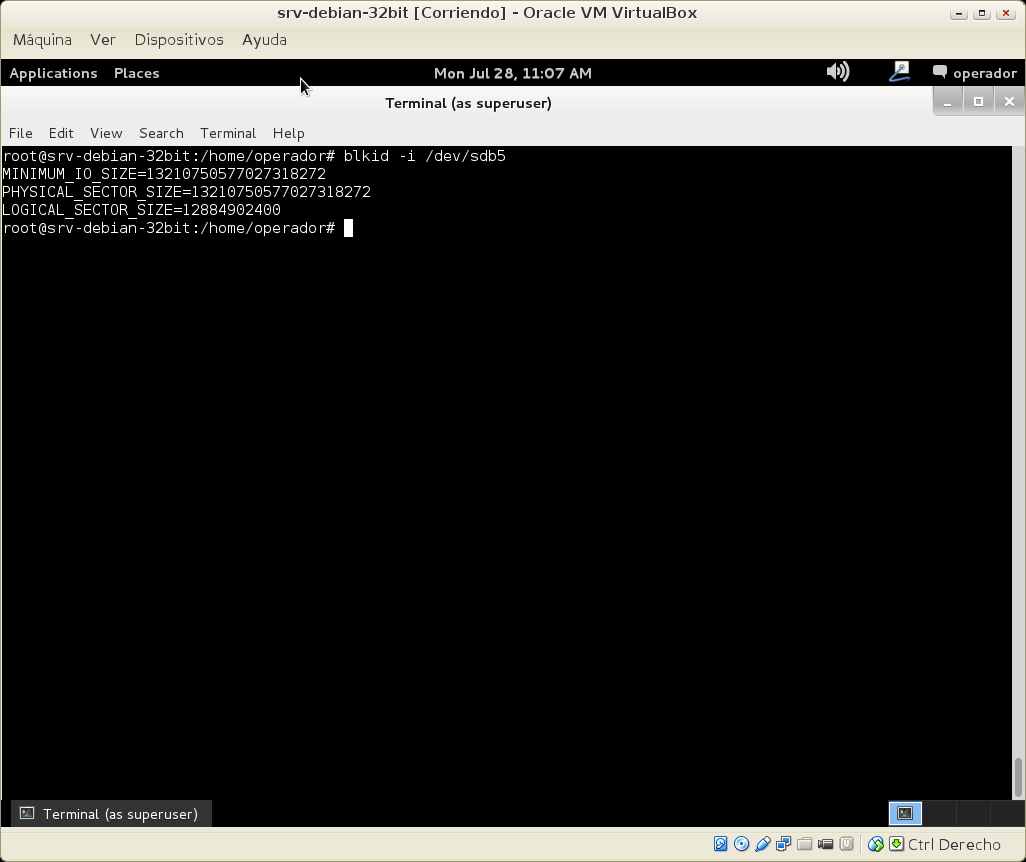Image resolution: width=1026 pixels, height=862 pixels.
Task: Click the hard disk activity icon
Action: [x=720, y=844]
